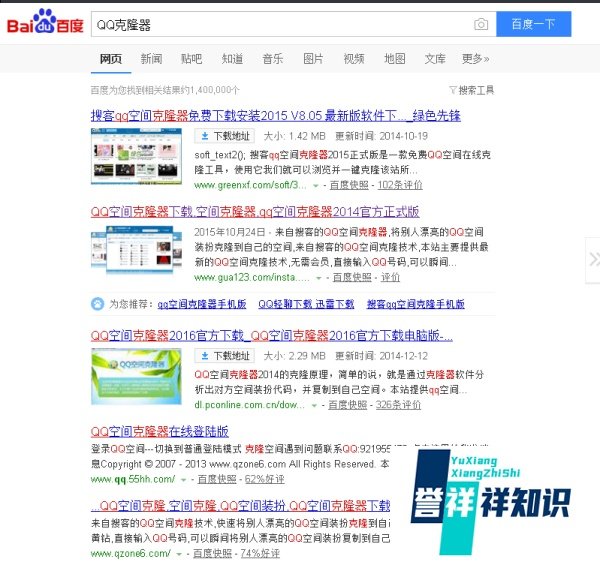
Task: Open result QQ空间克隆器下载 2014官方正式版
Action: pyautogui.click(x=255, y=212)
